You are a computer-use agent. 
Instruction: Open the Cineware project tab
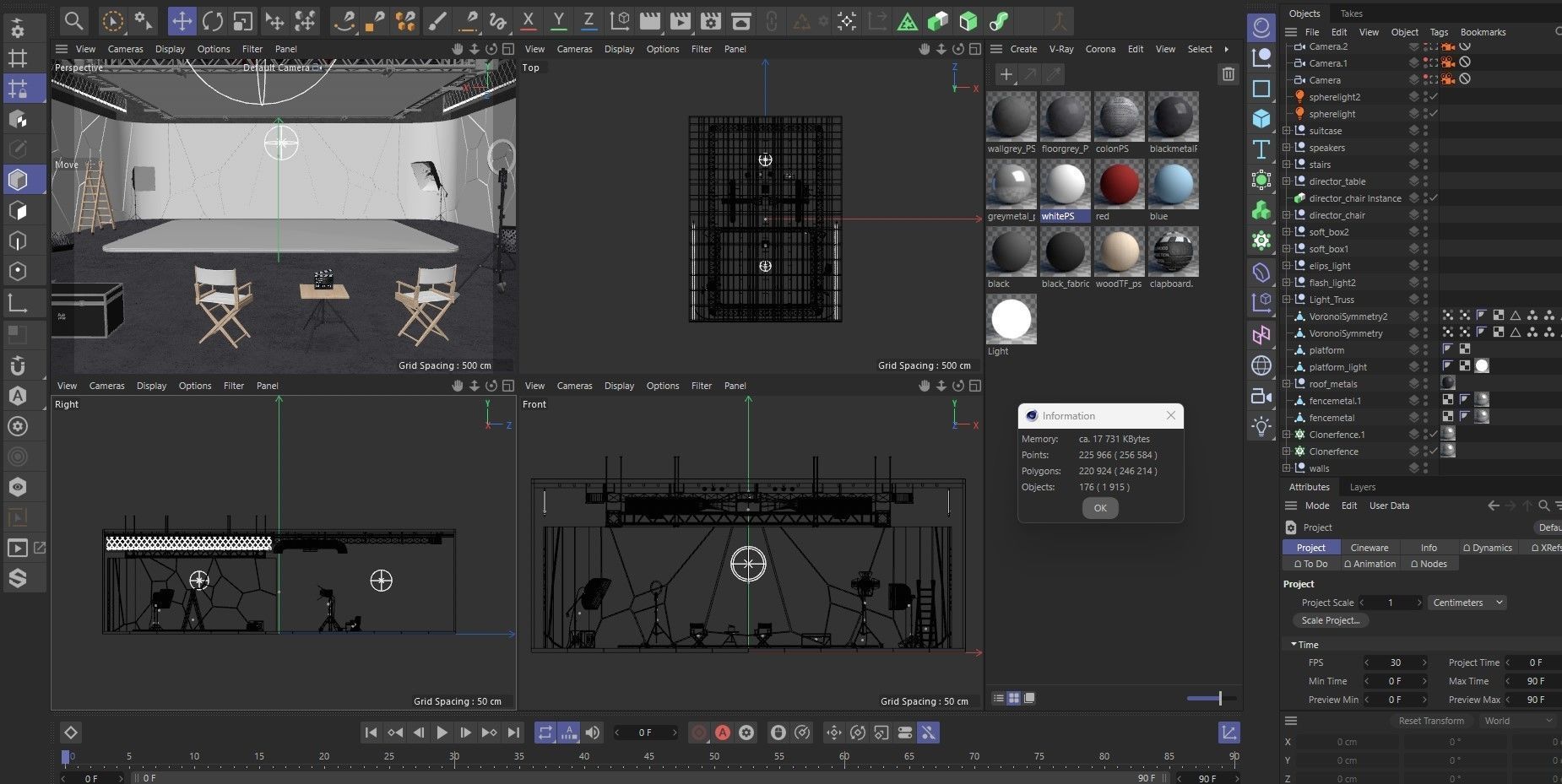(1369, 548)
